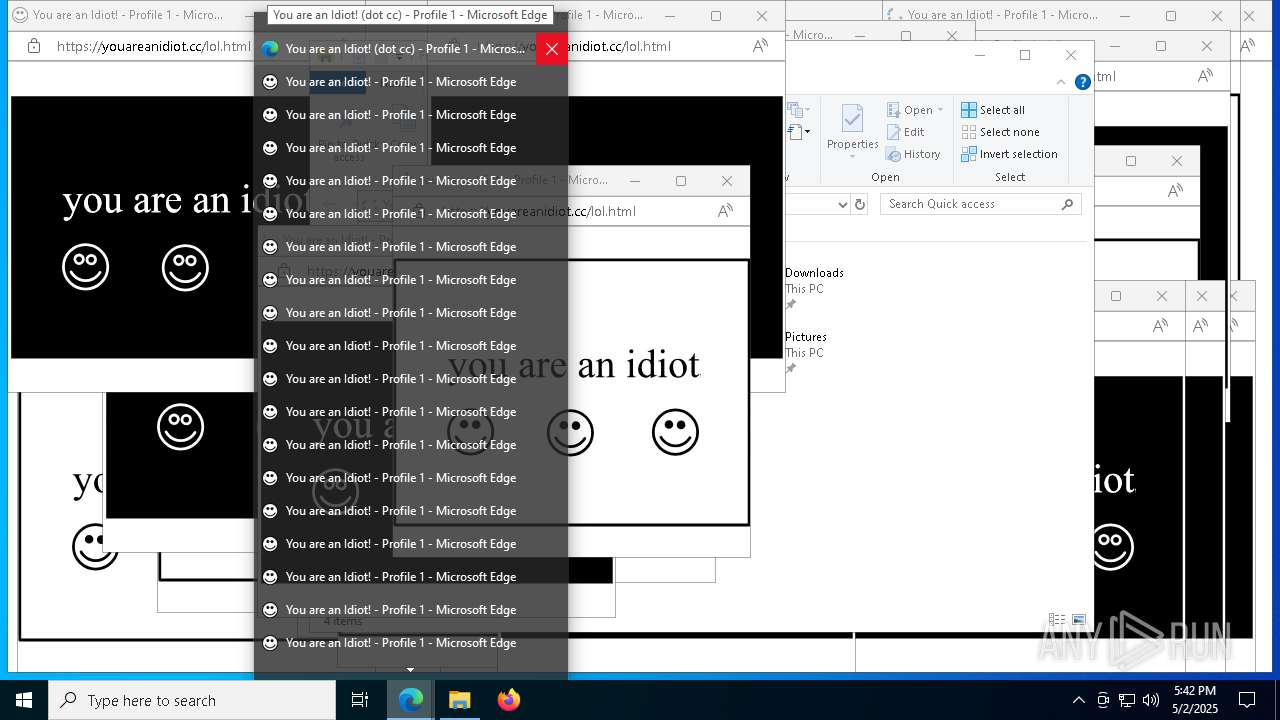1280x720 pixels.
Task: Click the taskbar search box
Action: 192,700
